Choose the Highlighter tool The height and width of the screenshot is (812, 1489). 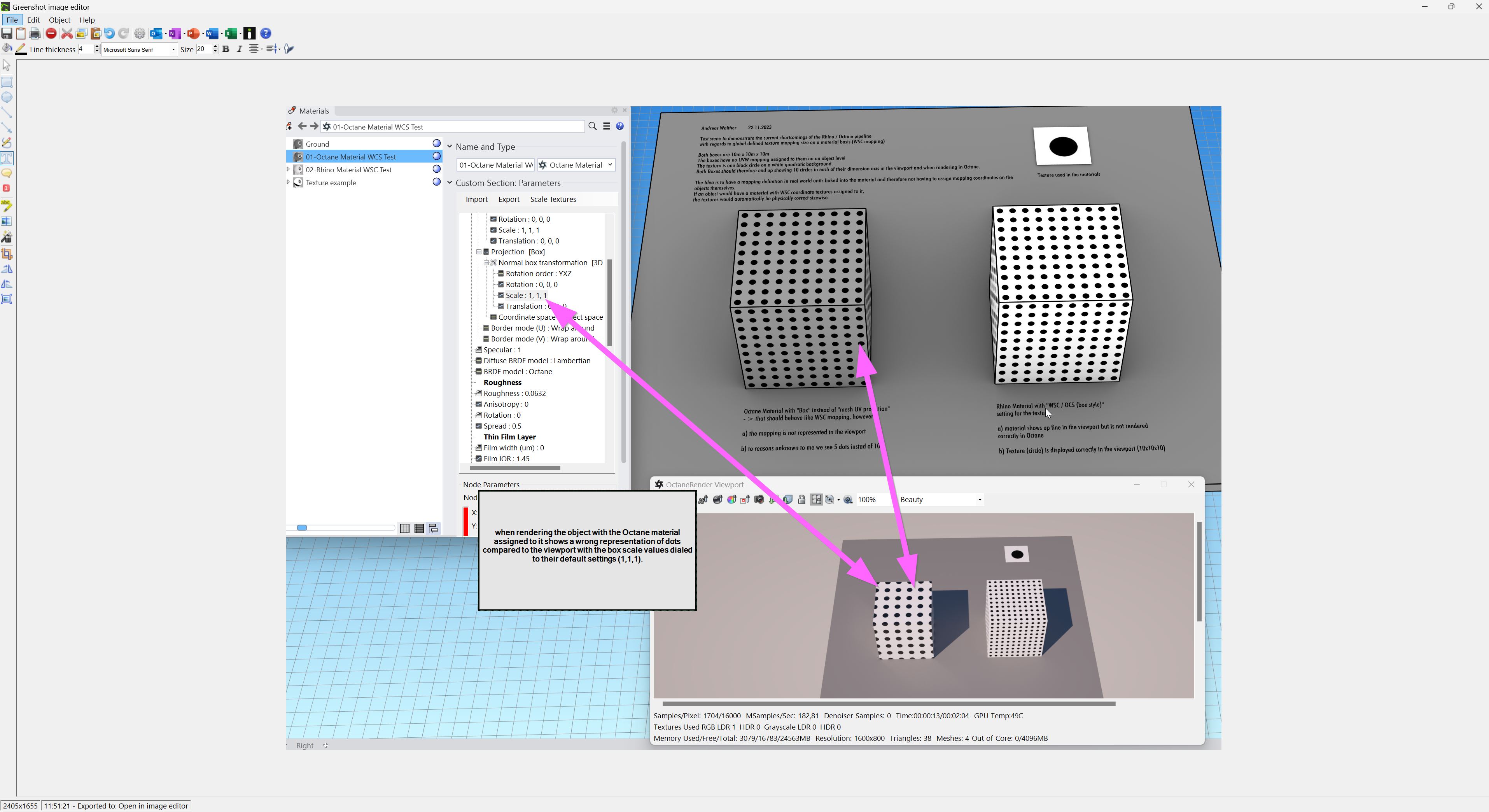point(7,205)
